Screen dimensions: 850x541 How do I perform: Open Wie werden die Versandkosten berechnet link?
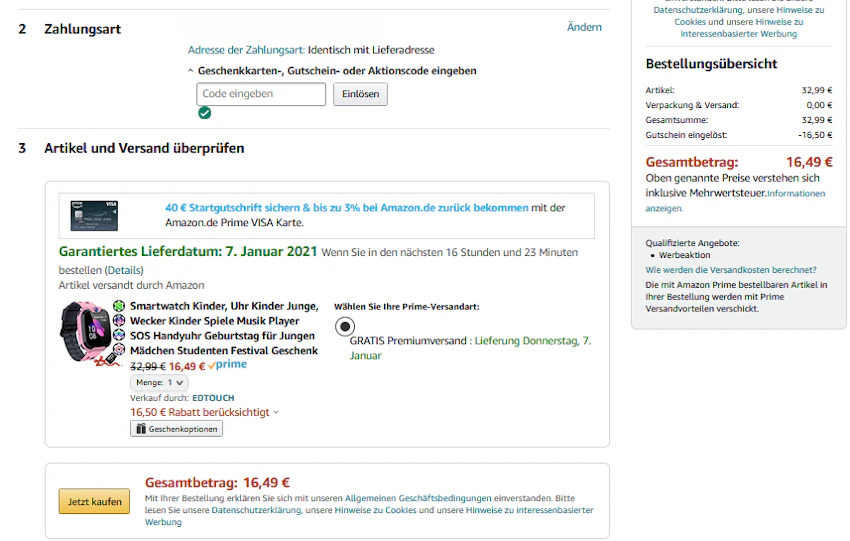coord(731,270)
